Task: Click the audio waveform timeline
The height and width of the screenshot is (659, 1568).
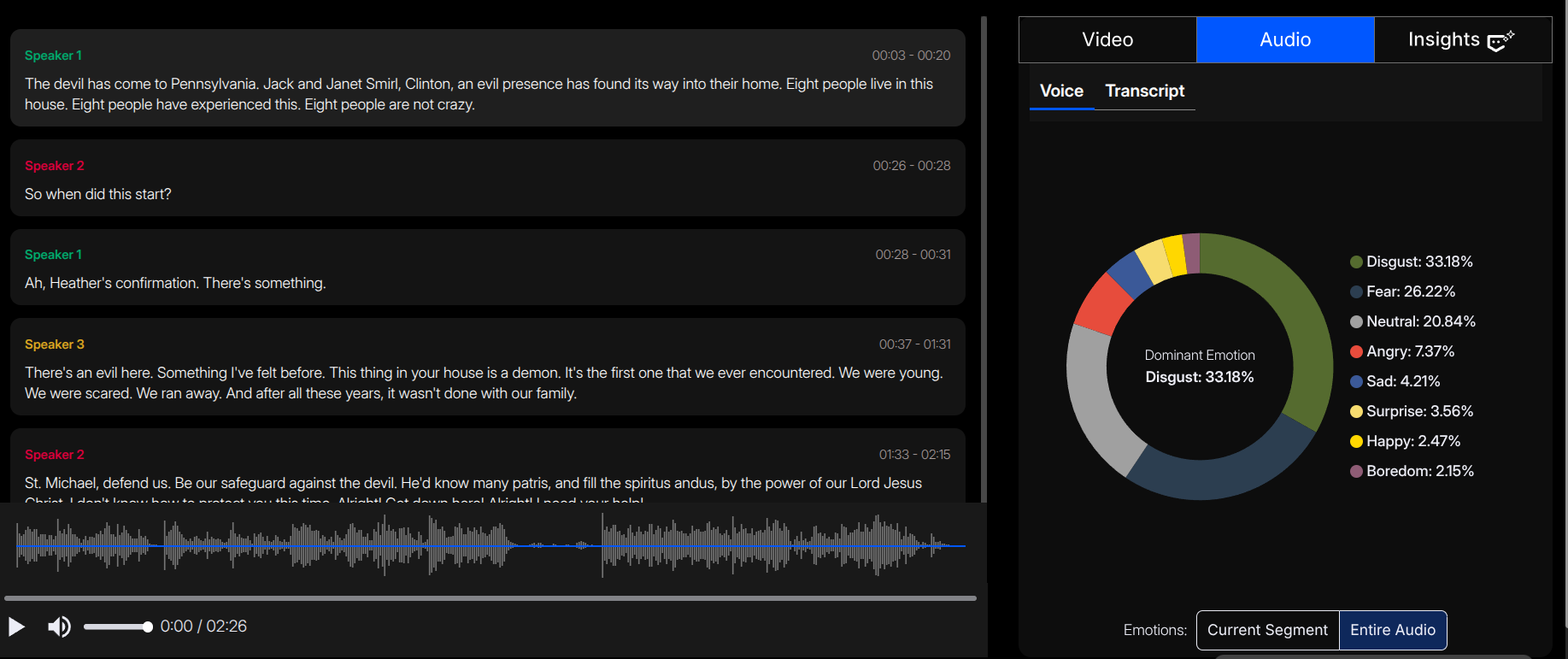Action: [490, 544]
